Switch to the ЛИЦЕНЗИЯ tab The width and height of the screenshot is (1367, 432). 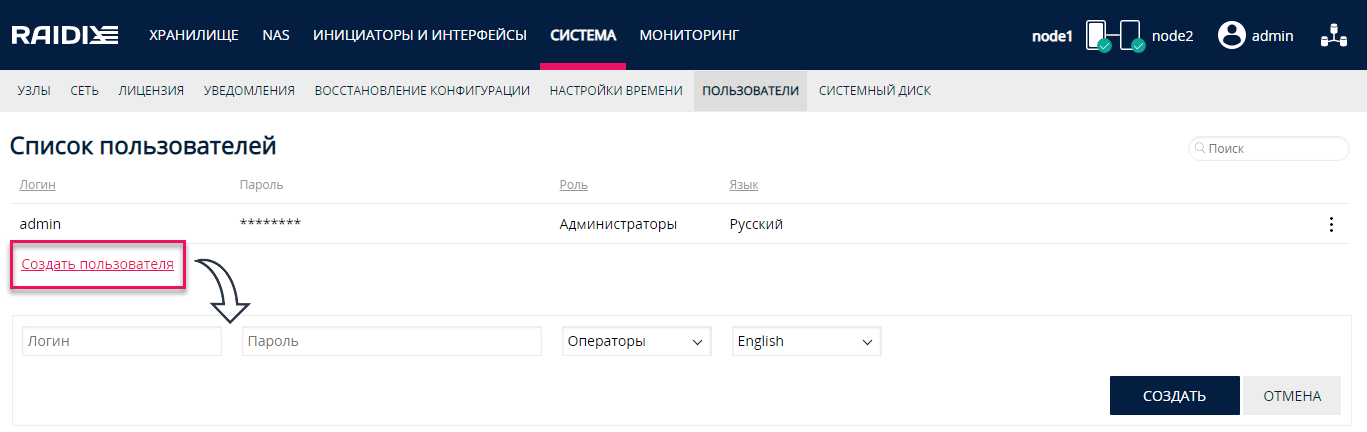151,90
